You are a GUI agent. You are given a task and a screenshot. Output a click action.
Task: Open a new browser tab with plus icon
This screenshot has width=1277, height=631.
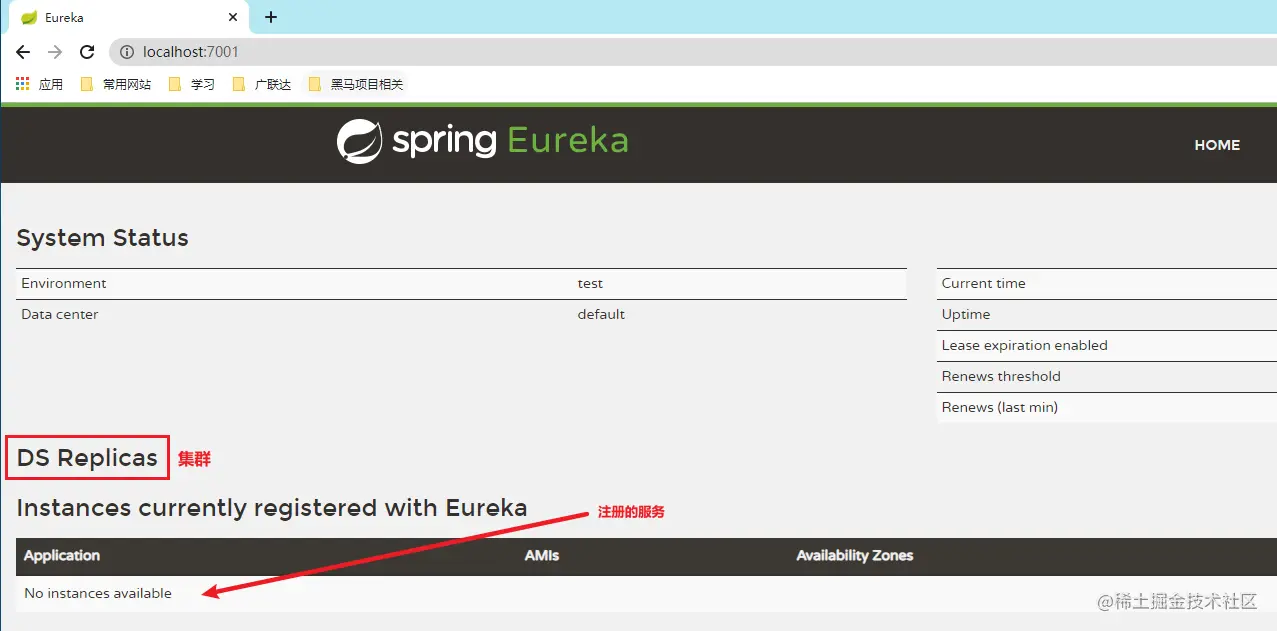(x=270, y=17)
